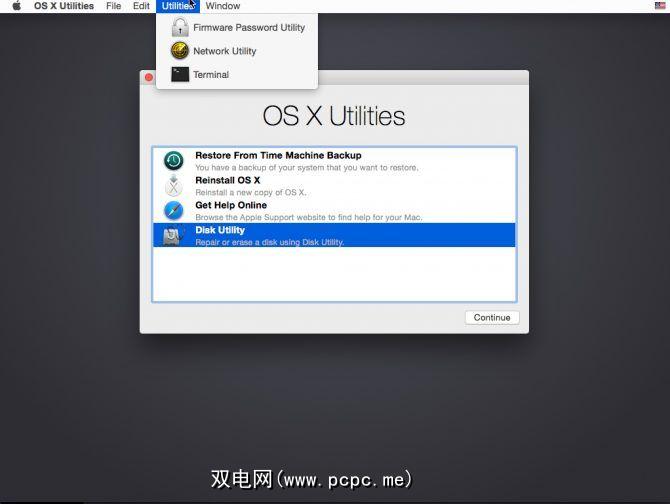The image size is (670, 504).
Task: Click the Terminal black window icon
Action: [x=180, y=74]
